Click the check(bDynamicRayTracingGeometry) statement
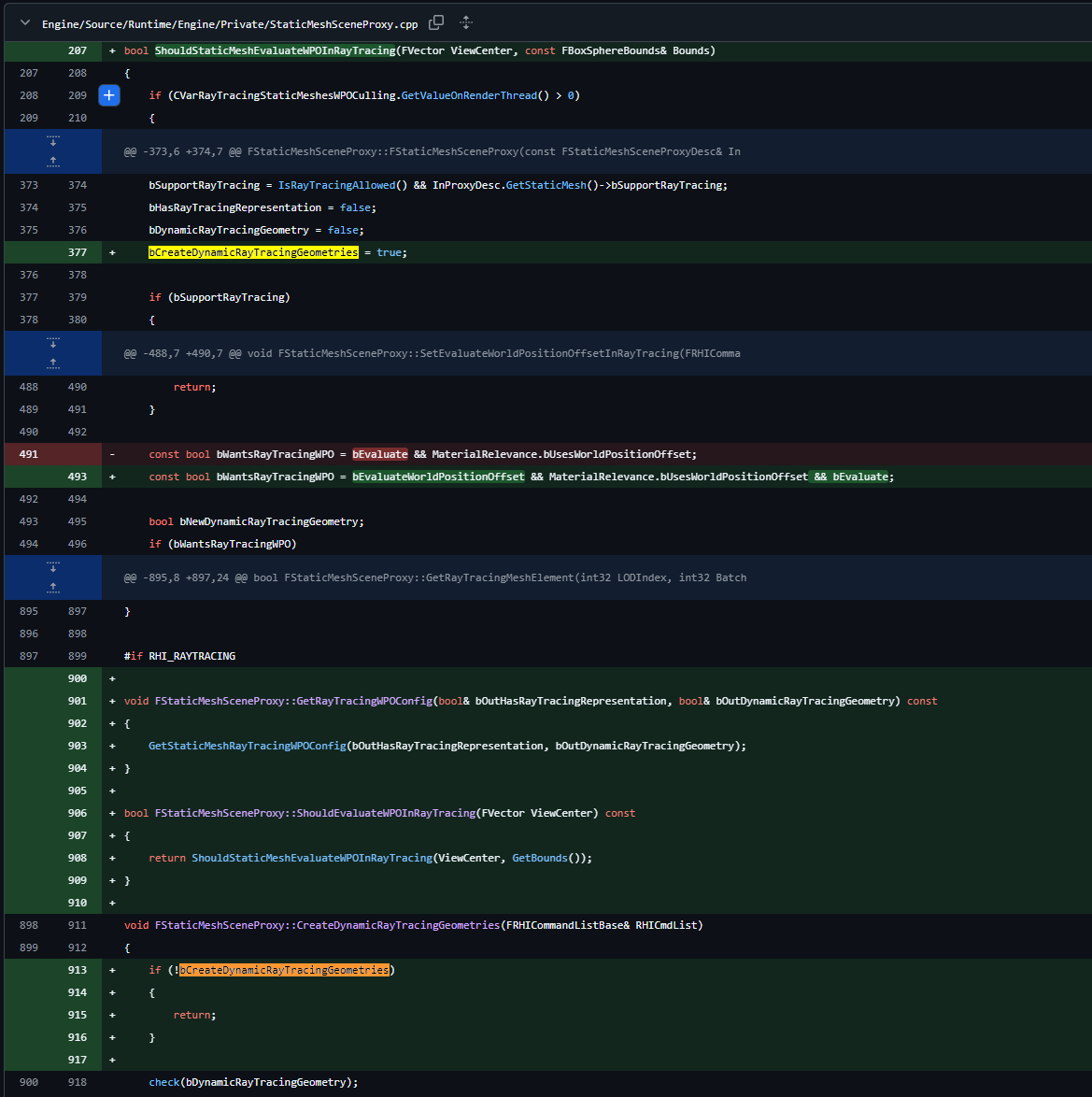1092x1097 pixels. [x=253, y=1082]
